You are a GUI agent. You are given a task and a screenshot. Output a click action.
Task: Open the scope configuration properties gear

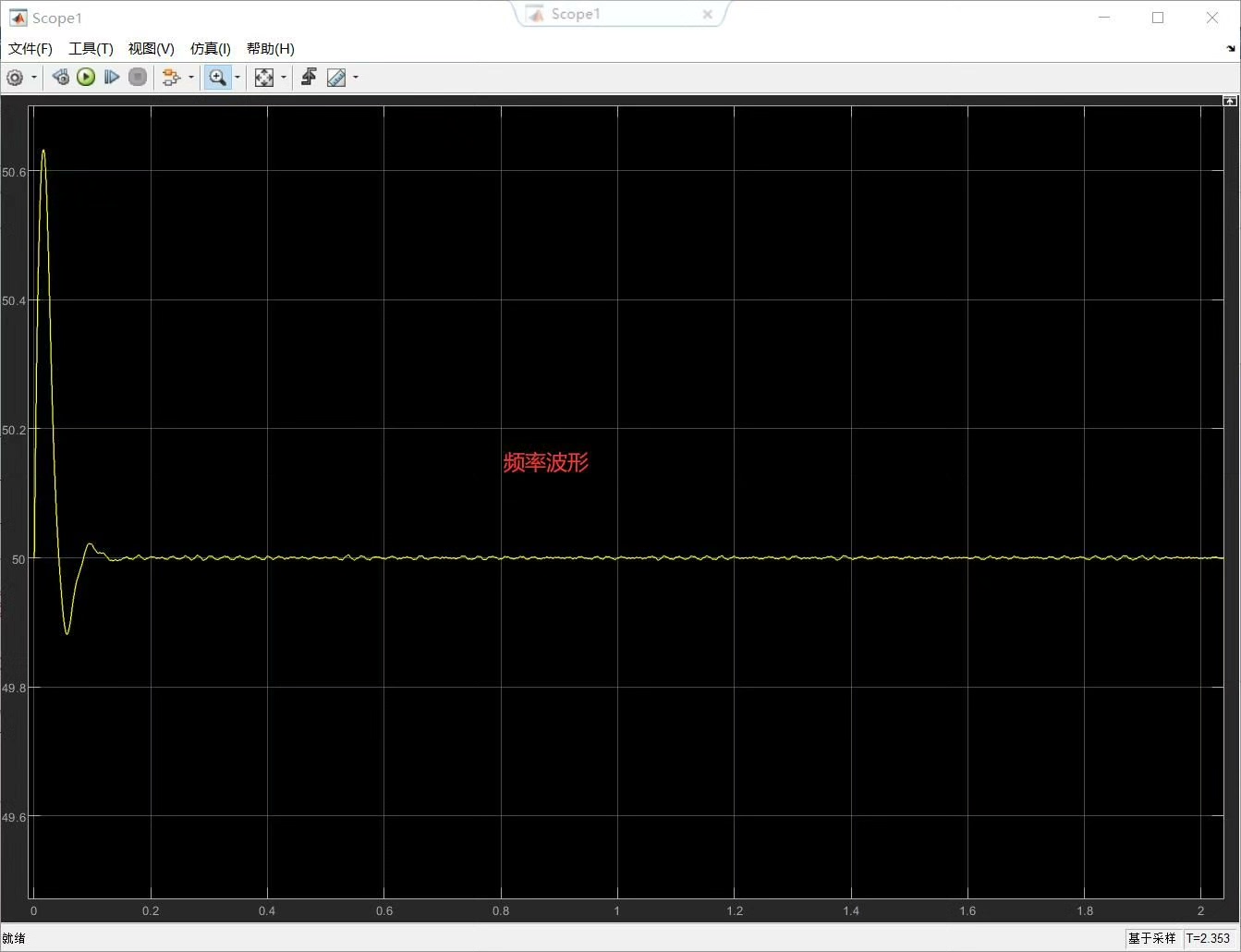(15, 78)
